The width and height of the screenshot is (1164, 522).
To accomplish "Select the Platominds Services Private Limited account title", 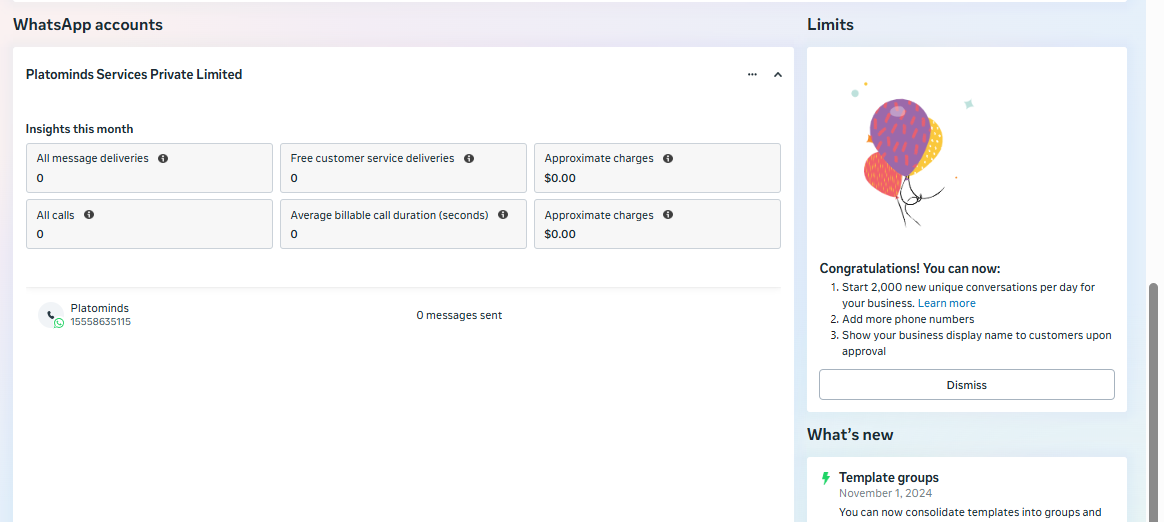I will [134, 74].
